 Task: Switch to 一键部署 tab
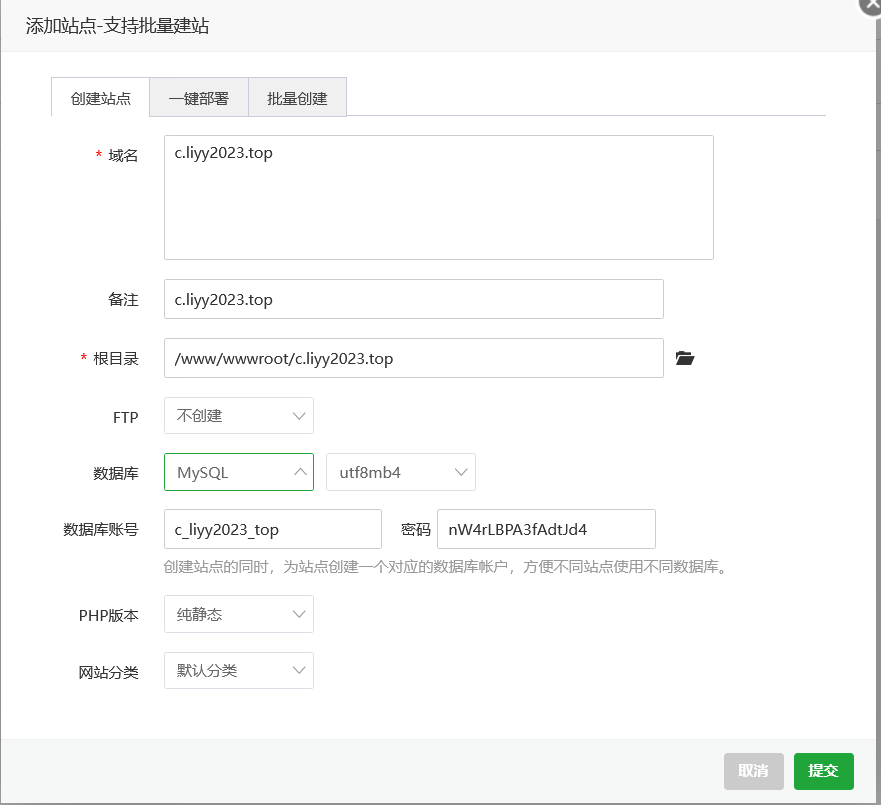[x=199, y=98]
